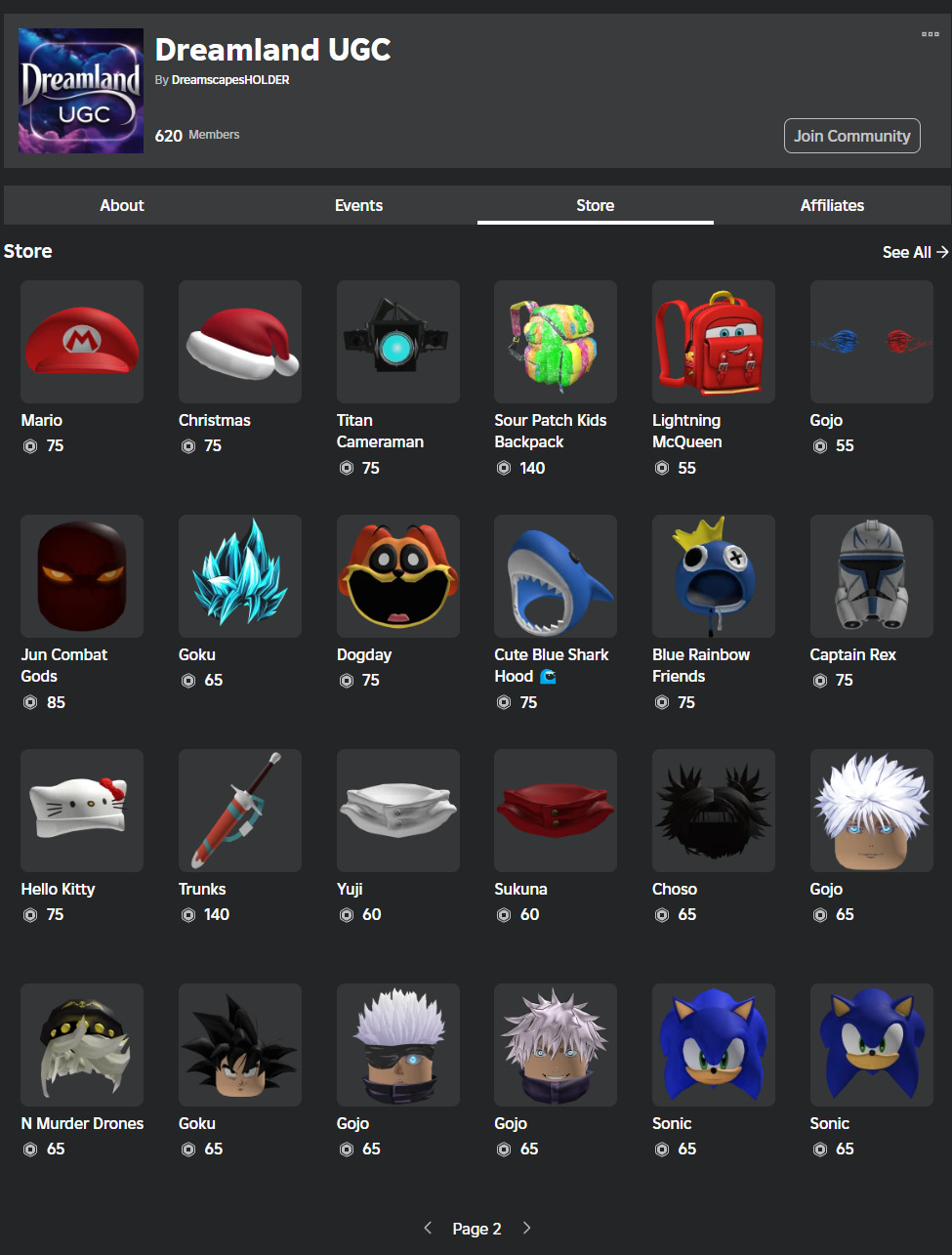
Task: Click the Yuji item title
Action: pyautogui.click(x=350, y=889)
